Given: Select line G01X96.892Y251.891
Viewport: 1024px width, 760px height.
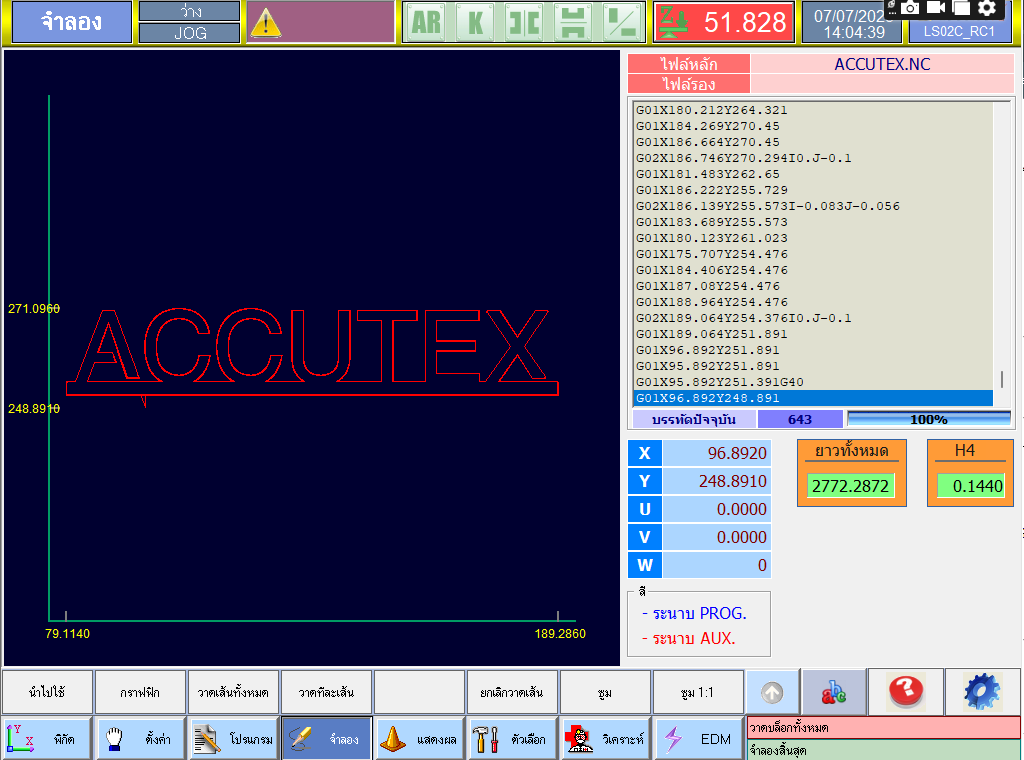Looking at the screenshot, I should (813, 350).
